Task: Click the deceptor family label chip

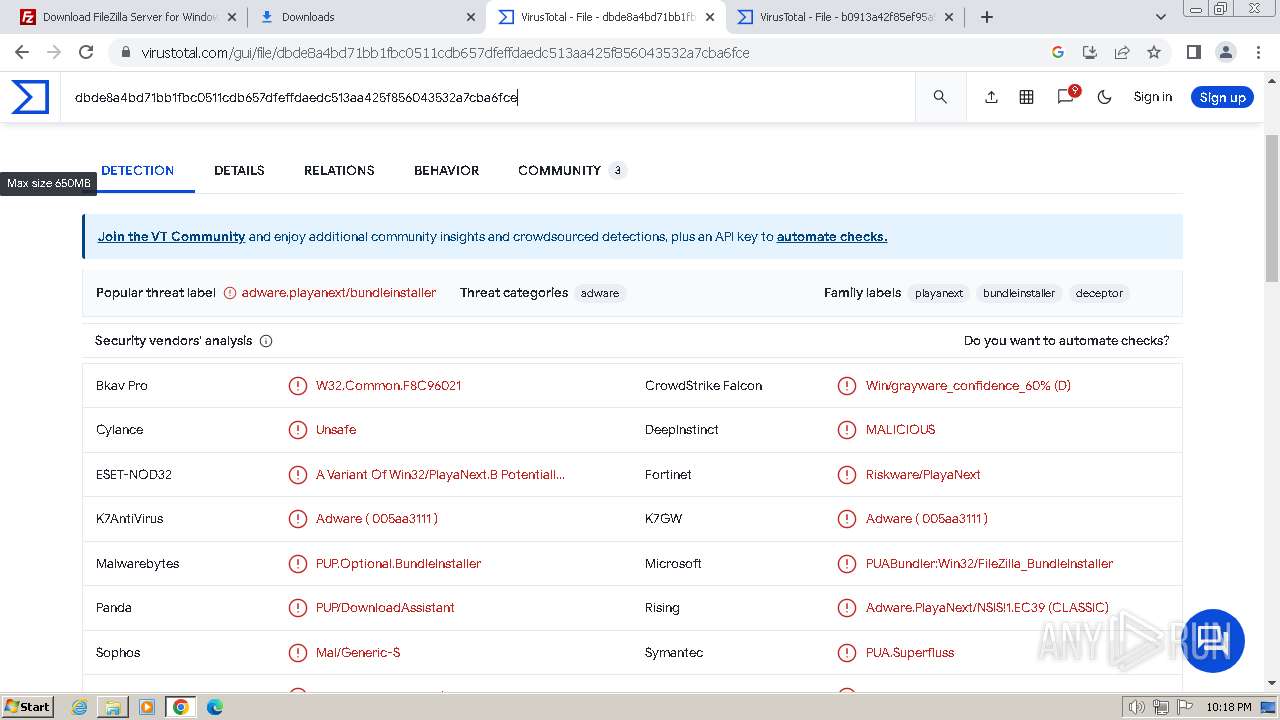Action: (1099, 293)
